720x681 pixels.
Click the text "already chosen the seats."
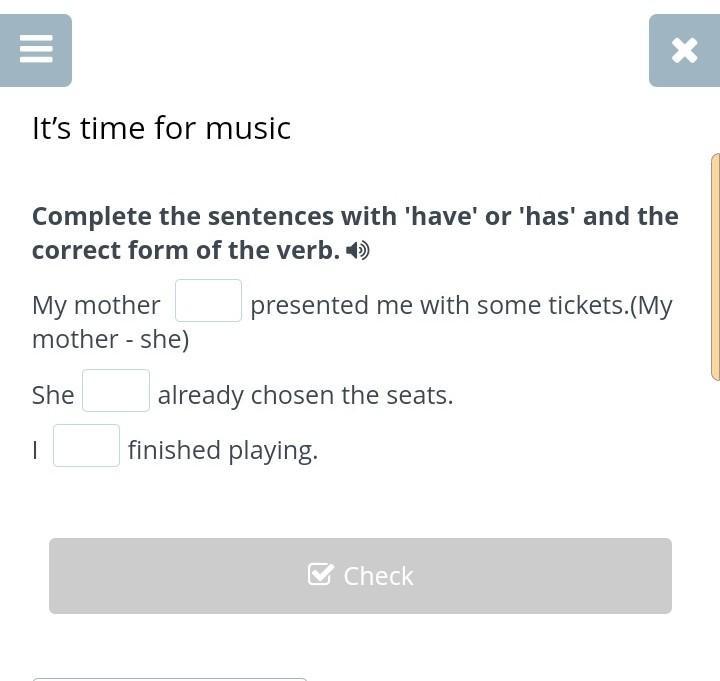pos(305,395)
